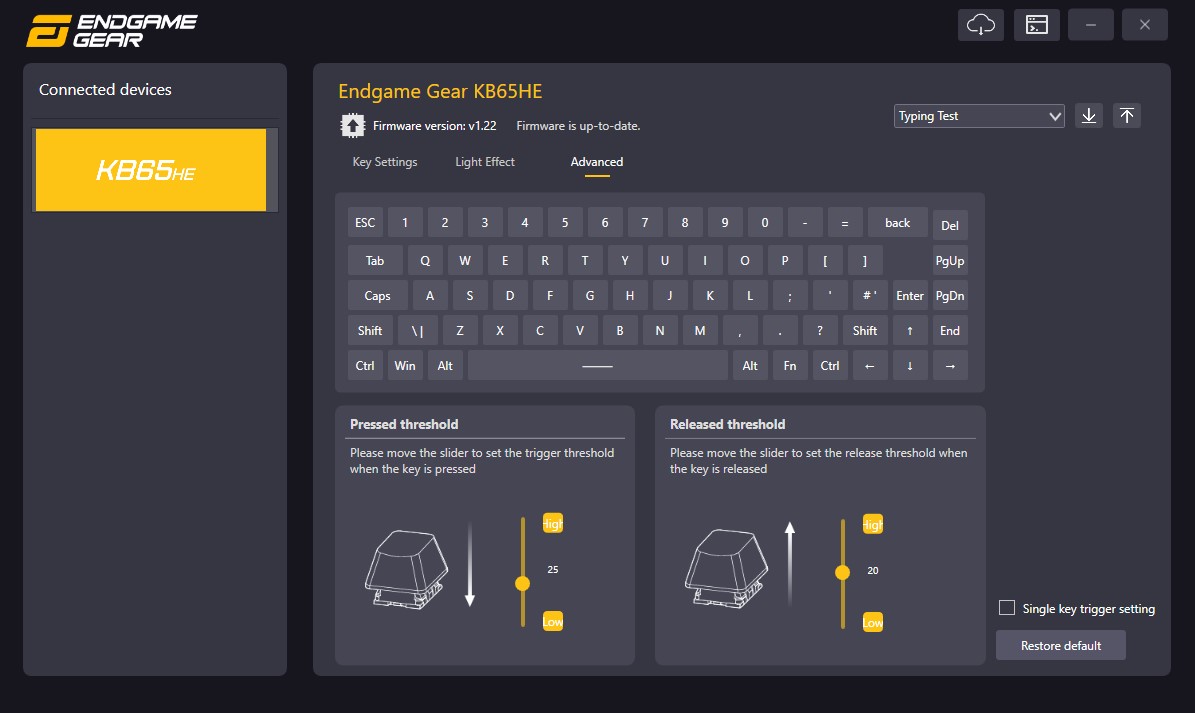1195x713 pixels.
Task: Click Low label on Pressed threshold slider
Action: 553,622
